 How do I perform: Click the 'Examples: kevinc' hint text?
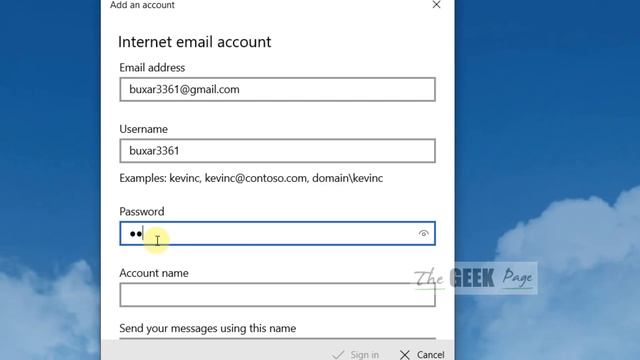pyautogui.click(x=251, y=178)
